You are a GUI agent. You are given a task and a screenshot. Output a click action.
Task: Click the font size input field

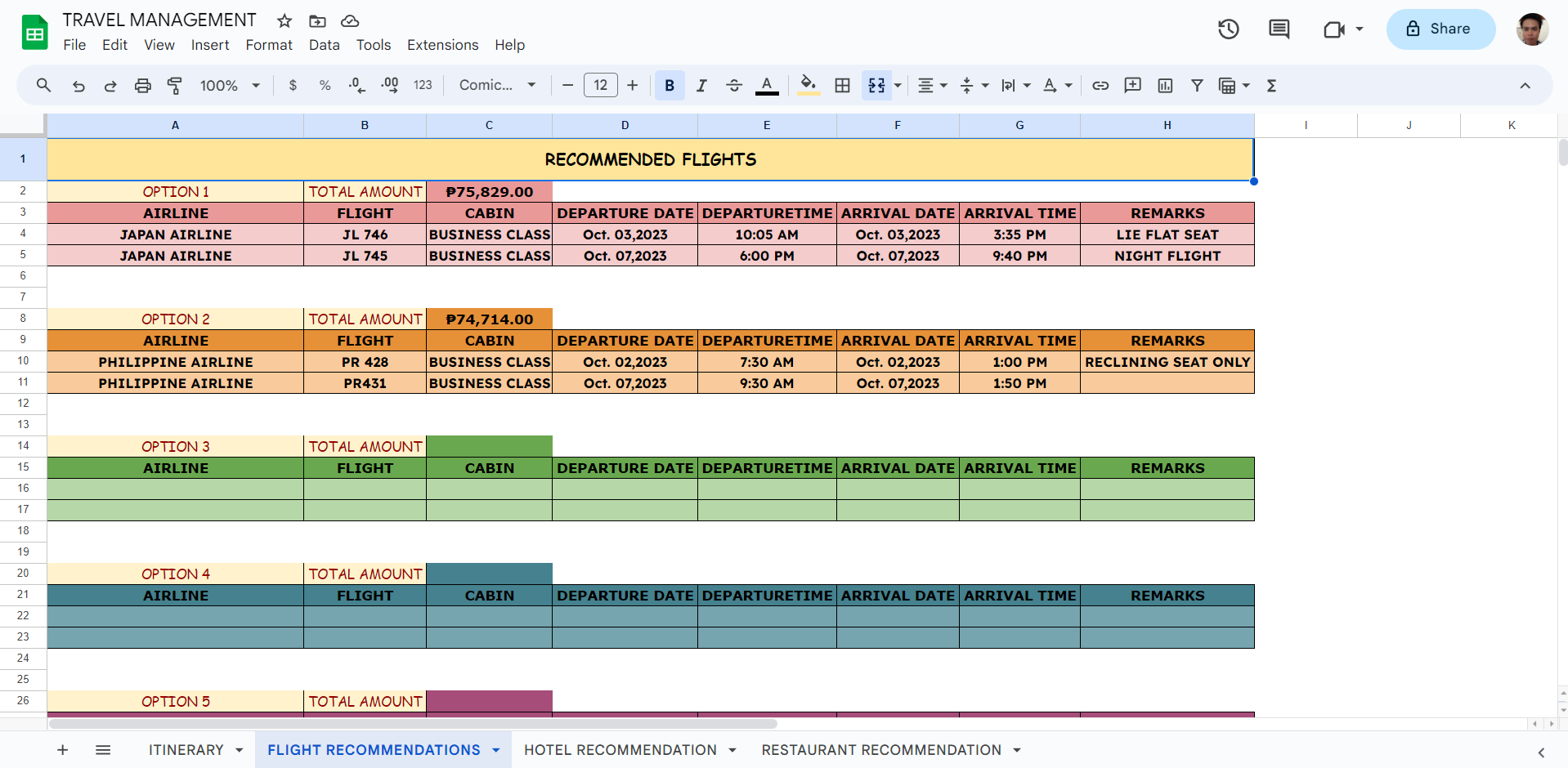601,85
